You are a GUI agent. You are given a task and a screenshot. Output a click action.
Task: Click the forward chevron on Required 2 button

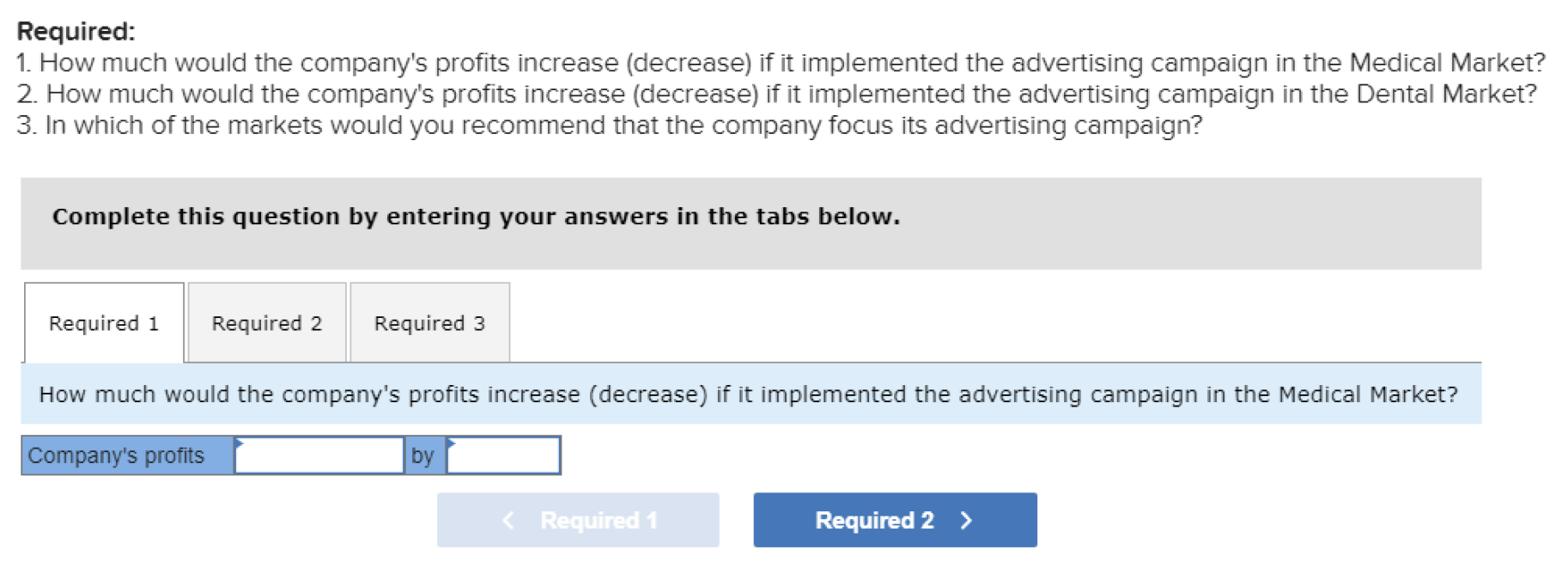[967, 519]
